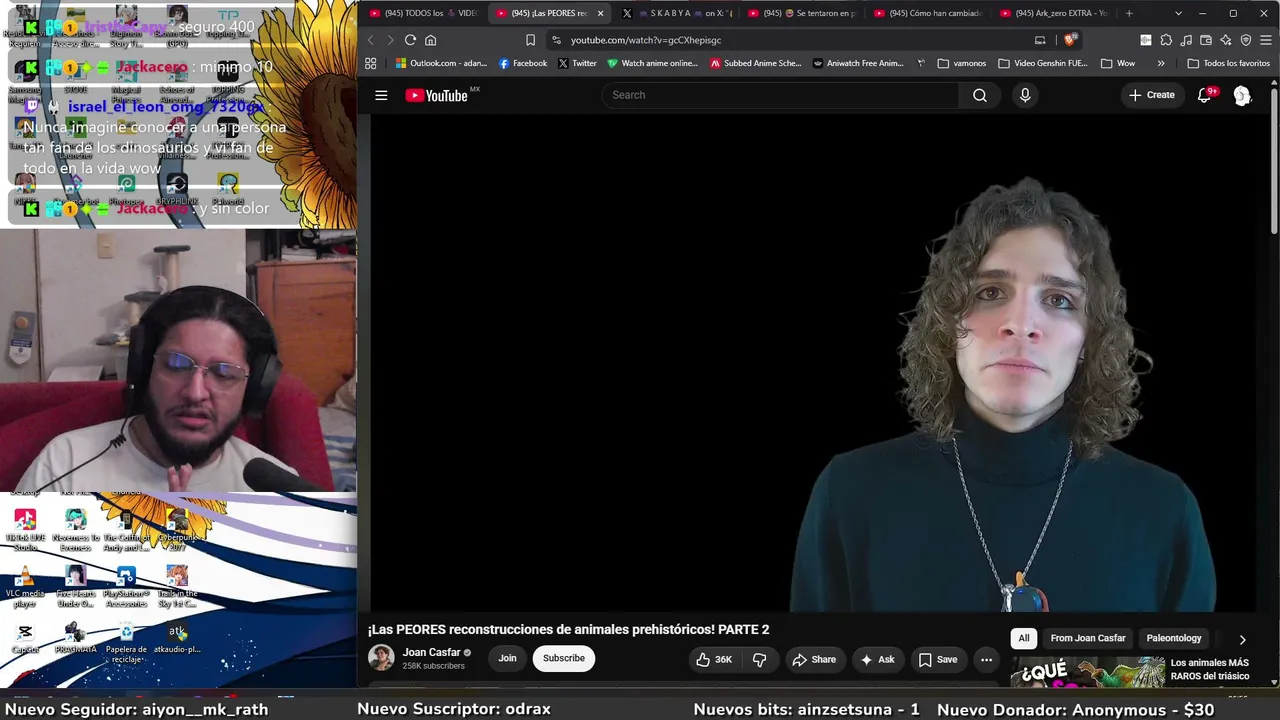This screenshot has height=720, width=1280.
Task: Open the browser extensions puzzle icon
Action: [1166, 40]
